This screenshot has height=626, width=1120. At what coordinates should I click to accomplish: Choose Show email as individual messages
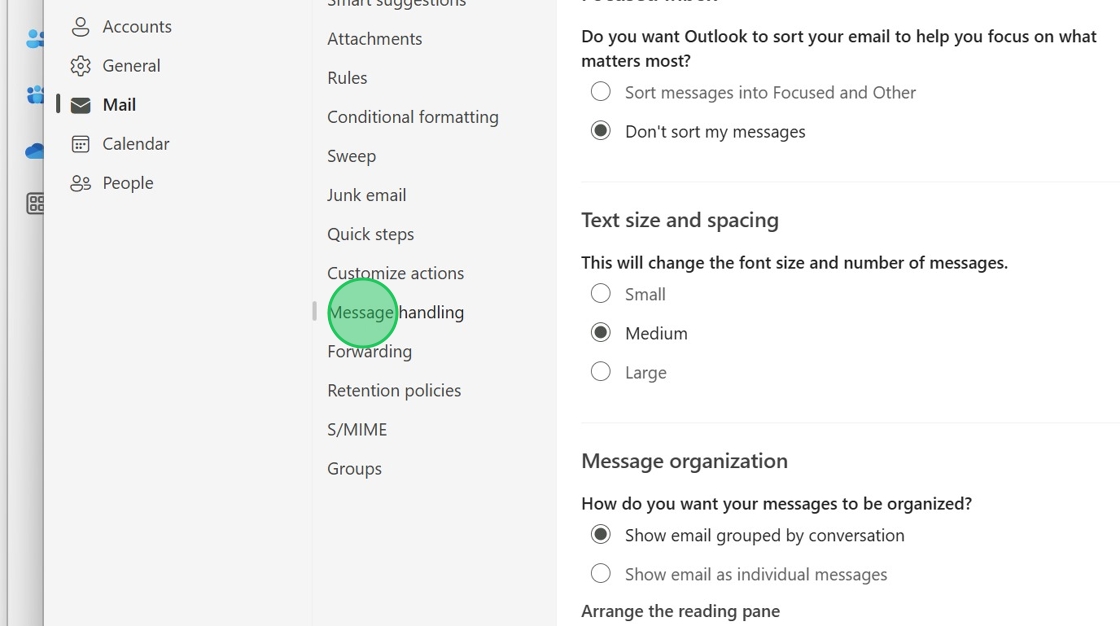click(600, 574)
